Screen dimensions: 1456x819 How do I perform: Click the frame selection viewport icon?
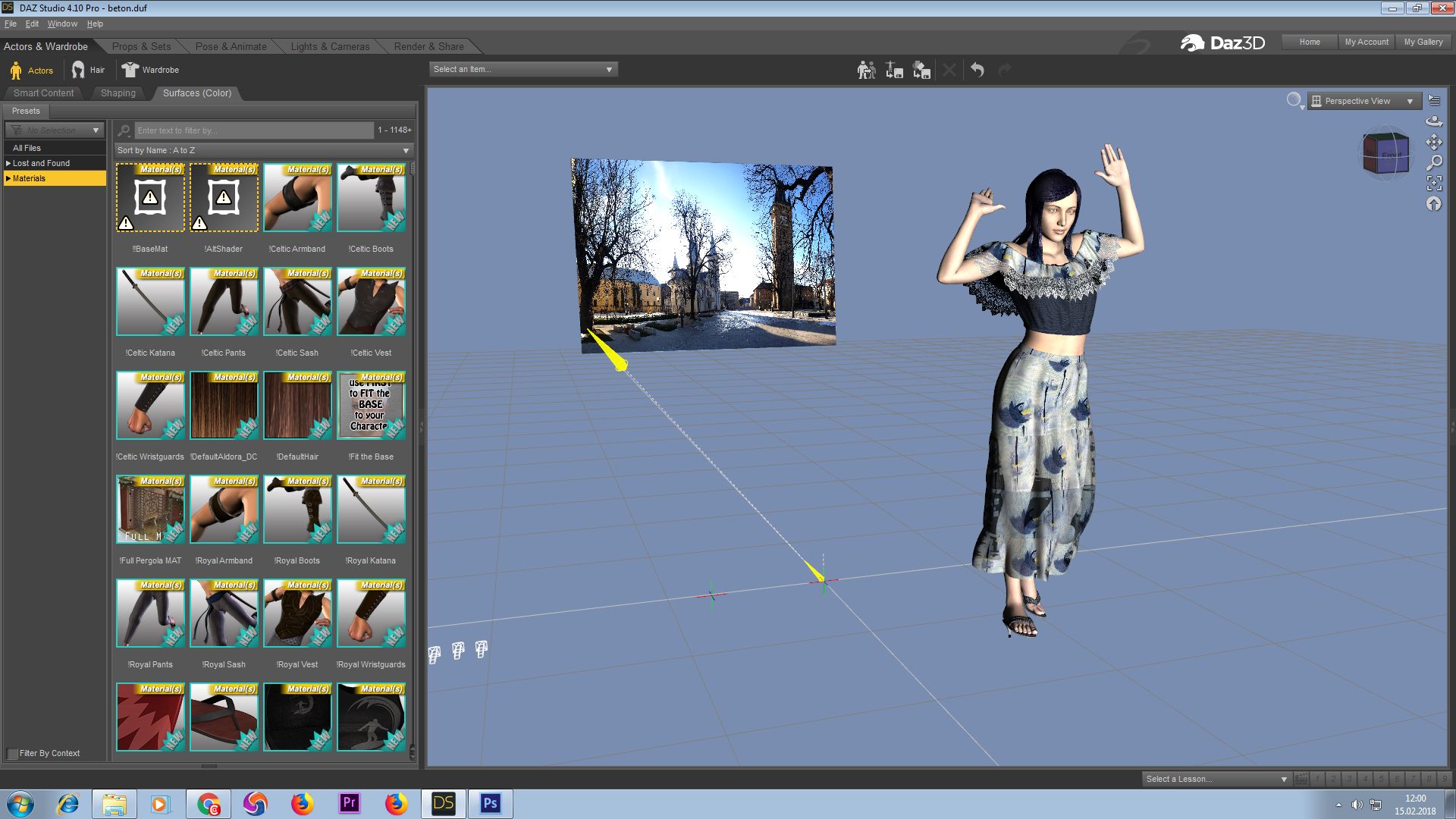point(1433,183)
